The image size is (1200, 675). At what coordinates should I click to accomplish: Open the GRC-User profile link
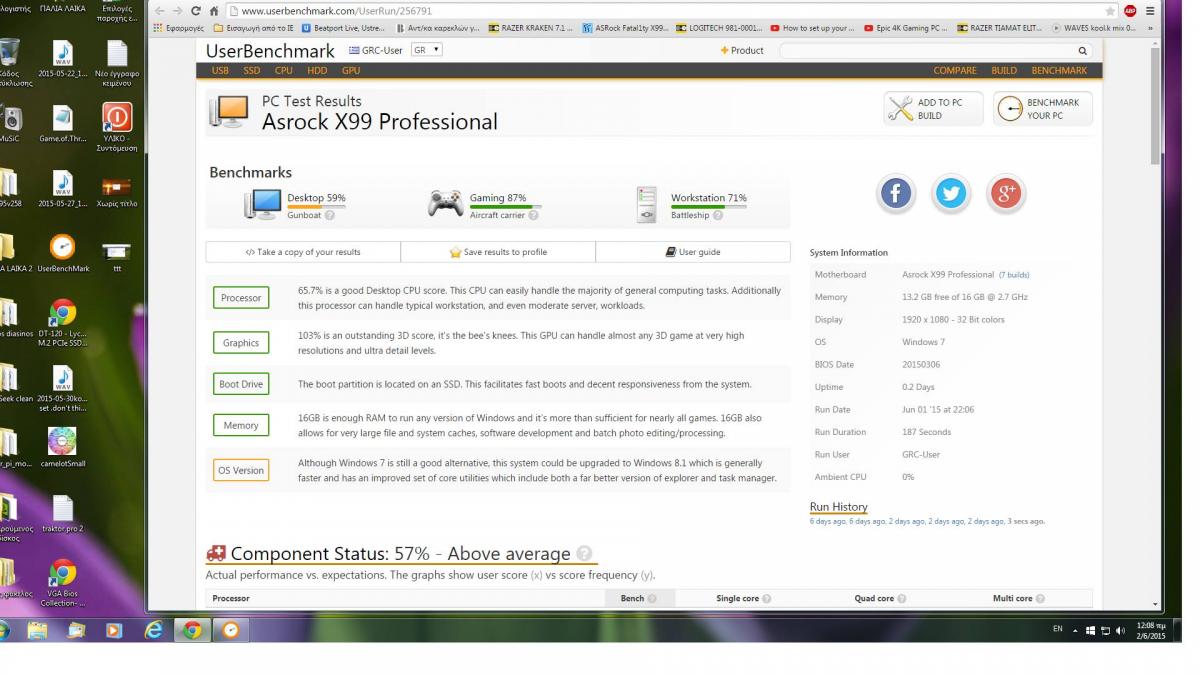click(375, 50)
